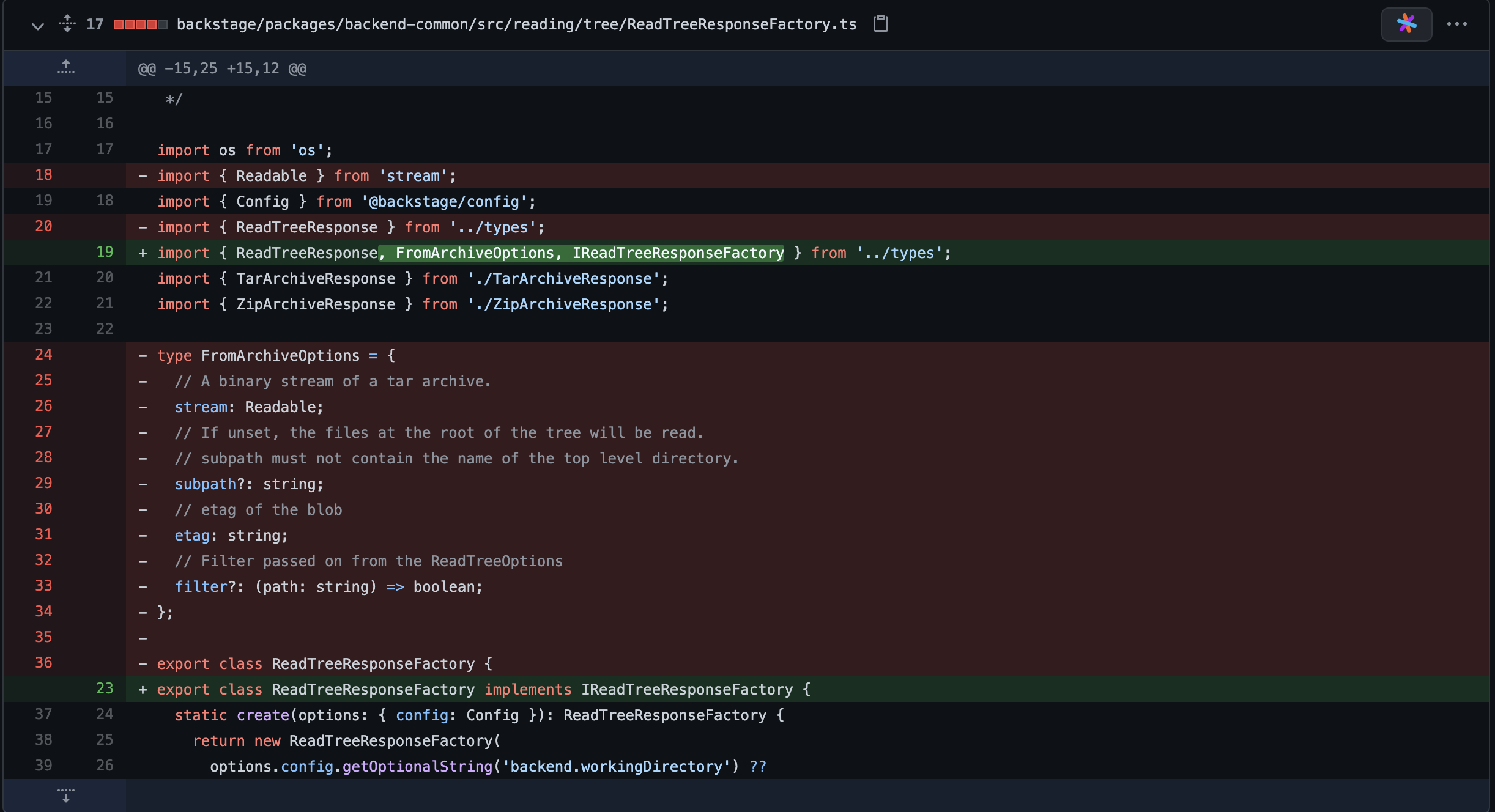Expand later lines with the down-arrow expander icon

[67, 795]
